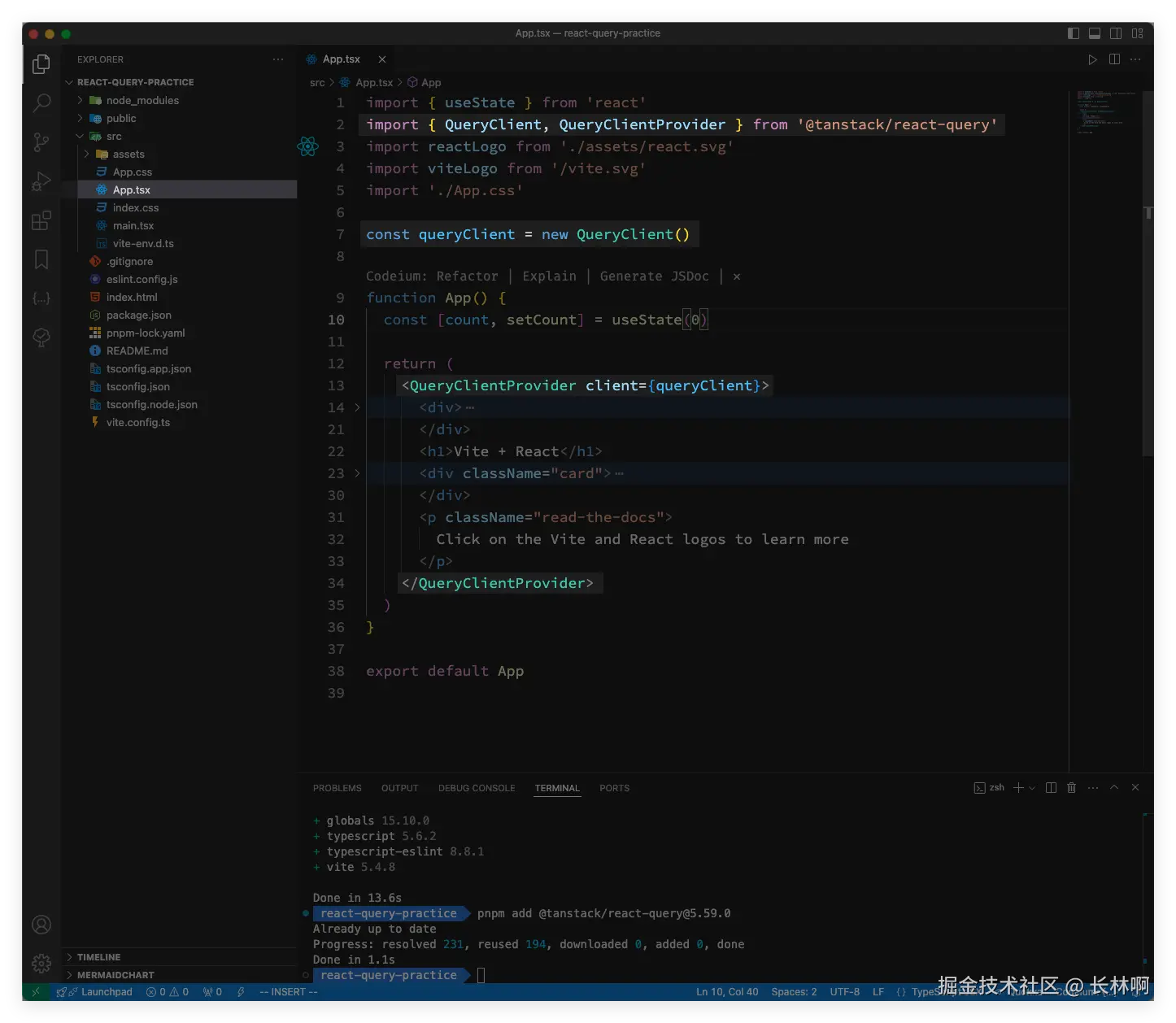Image resolution: width=1176 pixels, height=1023 pixels.
Task: Open the Extensions view
Action: (x=41, y=220)
